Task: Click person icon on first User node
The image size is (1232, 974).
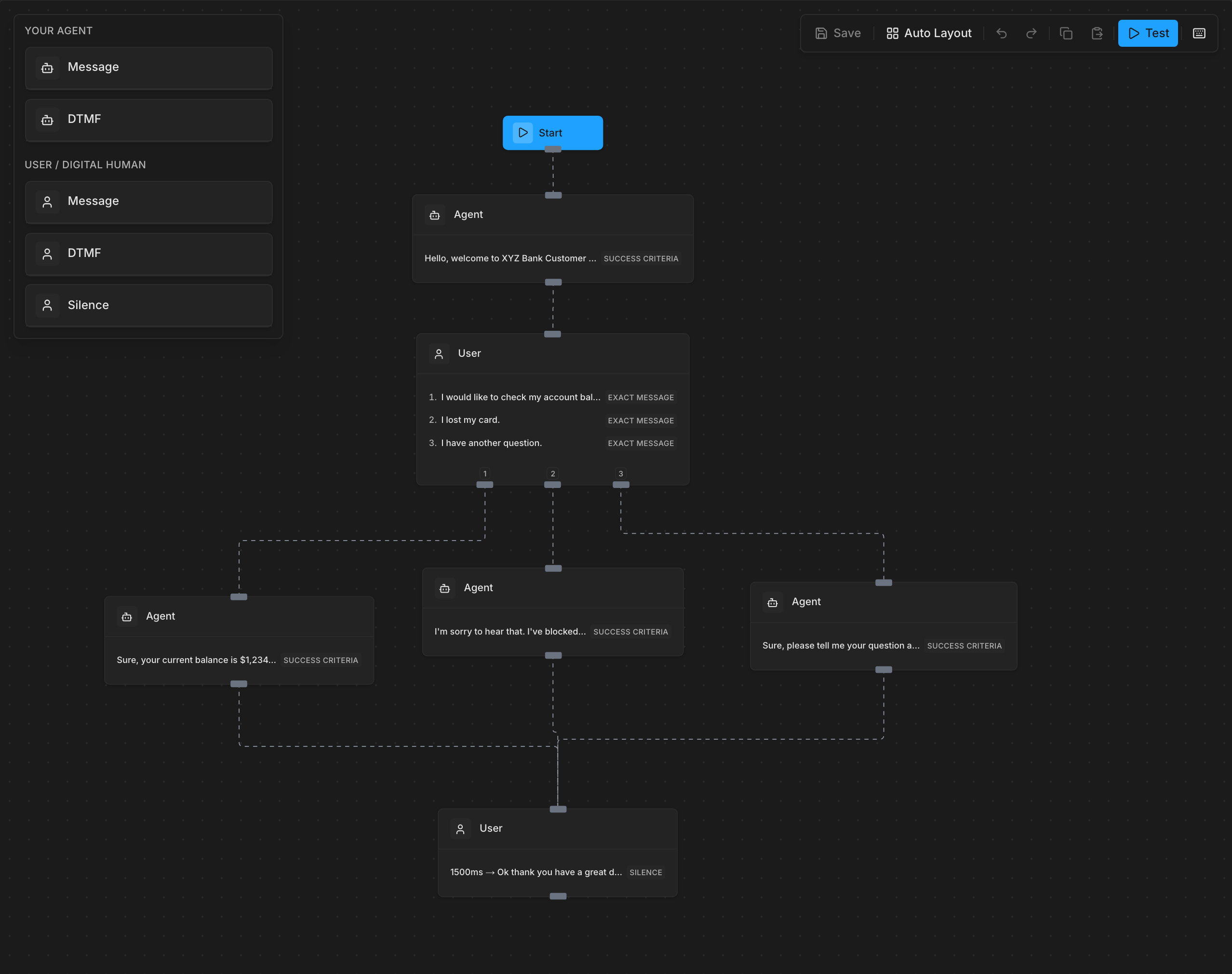Action: click(x=439, y=353)
